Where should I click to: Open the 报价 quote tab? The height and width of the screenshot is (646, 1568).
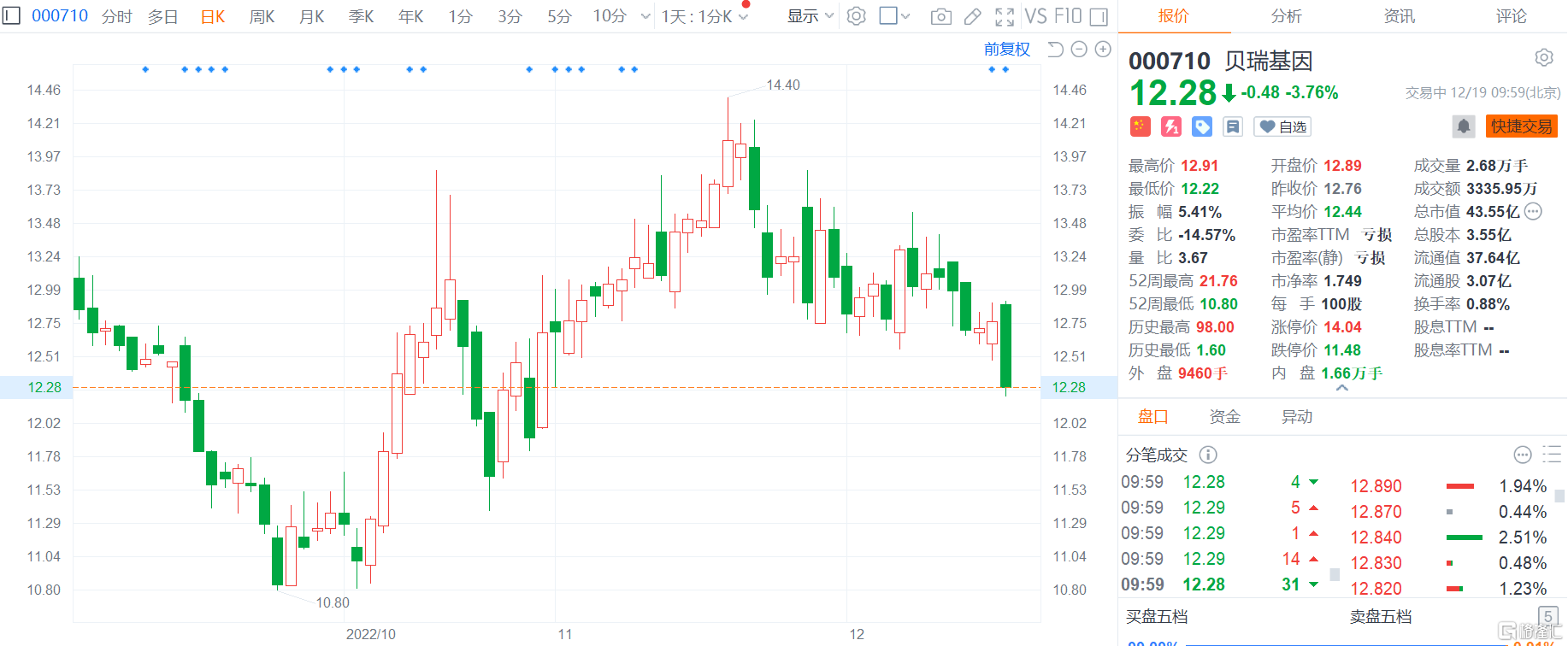pos(1174,16)
